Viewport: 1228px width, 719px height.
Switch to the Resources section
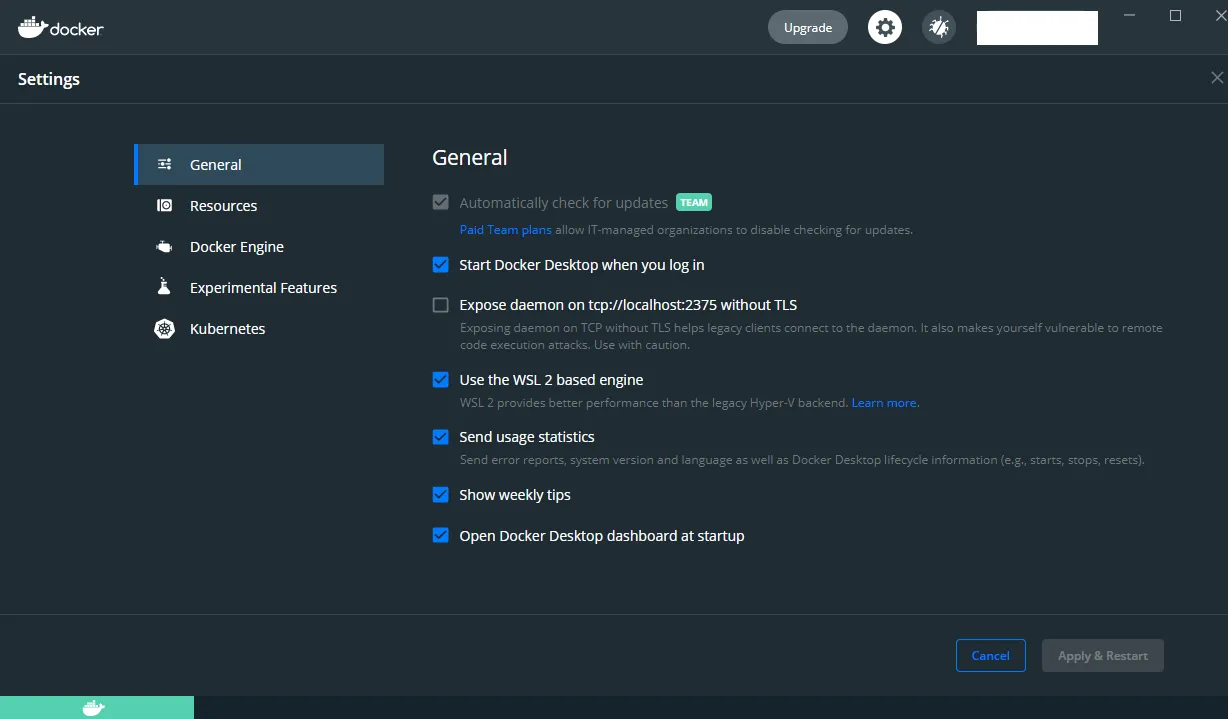[259, 206]
